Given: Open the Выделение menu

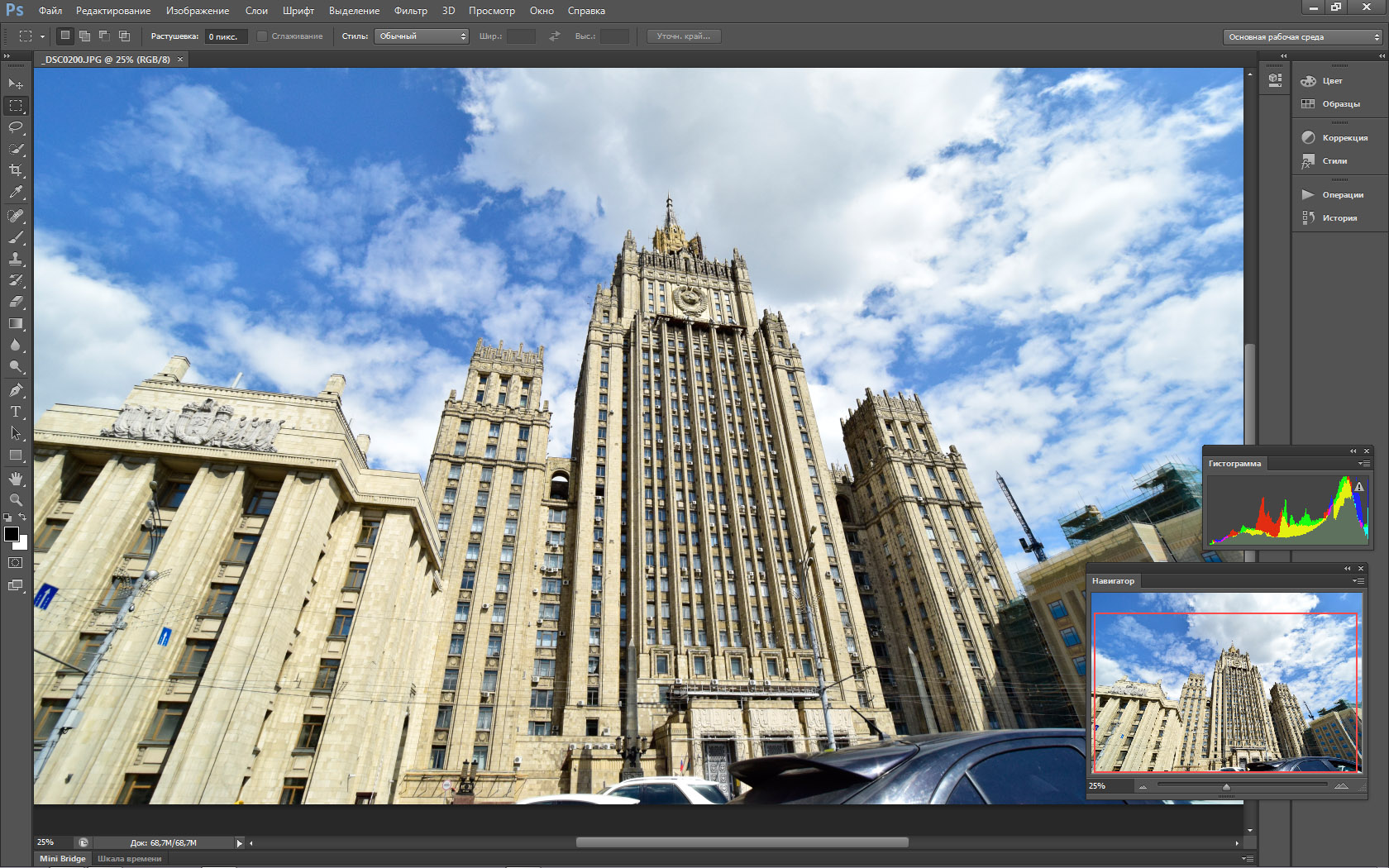Looking at the screenshot, I should tap(355, 11).
